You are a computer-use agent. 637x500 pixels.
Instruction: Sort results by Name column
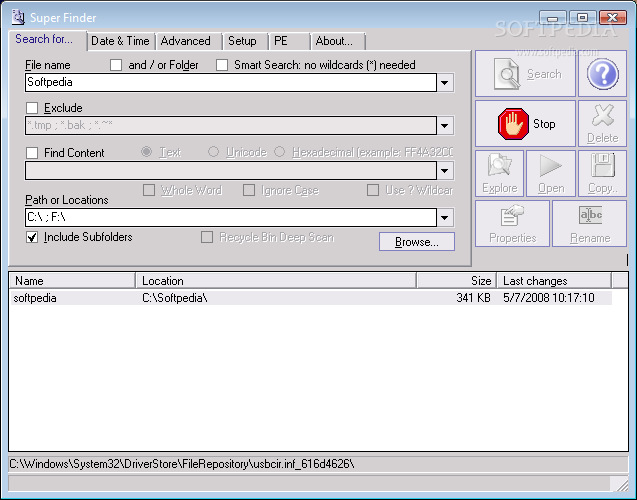coord(72,281)
